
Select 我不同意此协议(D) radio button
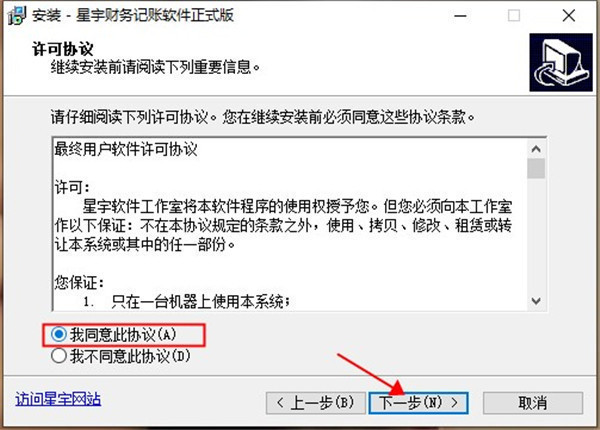click(59, 356)
